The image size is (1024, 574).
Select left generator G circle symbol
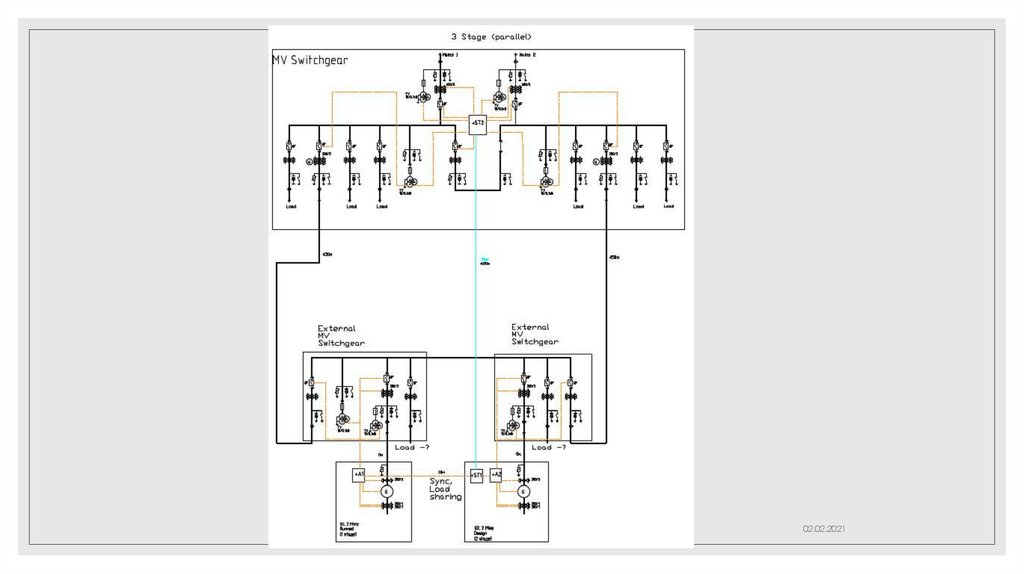387,492
